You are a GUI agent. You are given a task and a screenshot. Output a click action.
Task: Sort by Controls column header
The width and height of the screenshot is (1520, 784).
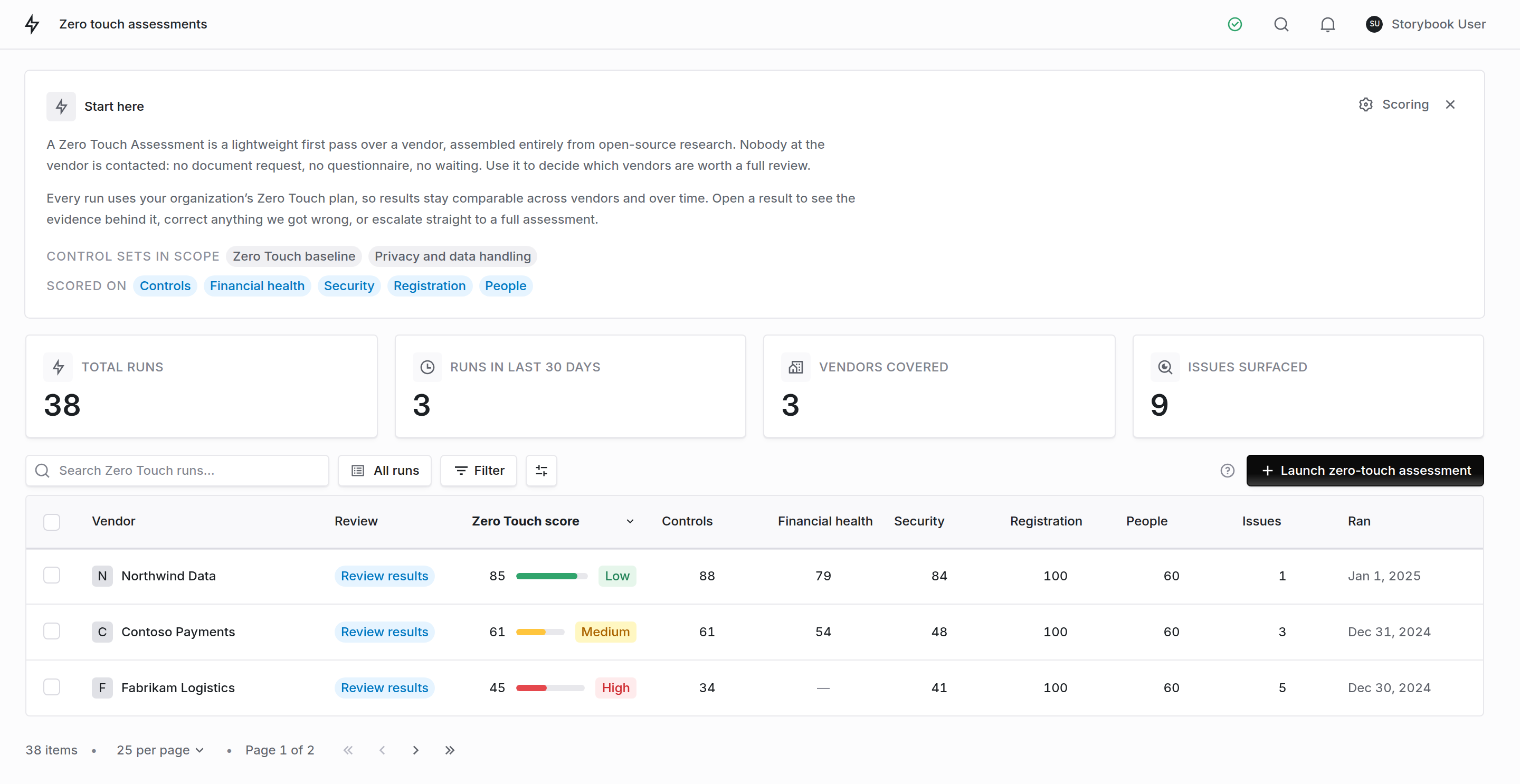[x=687, y=521]
